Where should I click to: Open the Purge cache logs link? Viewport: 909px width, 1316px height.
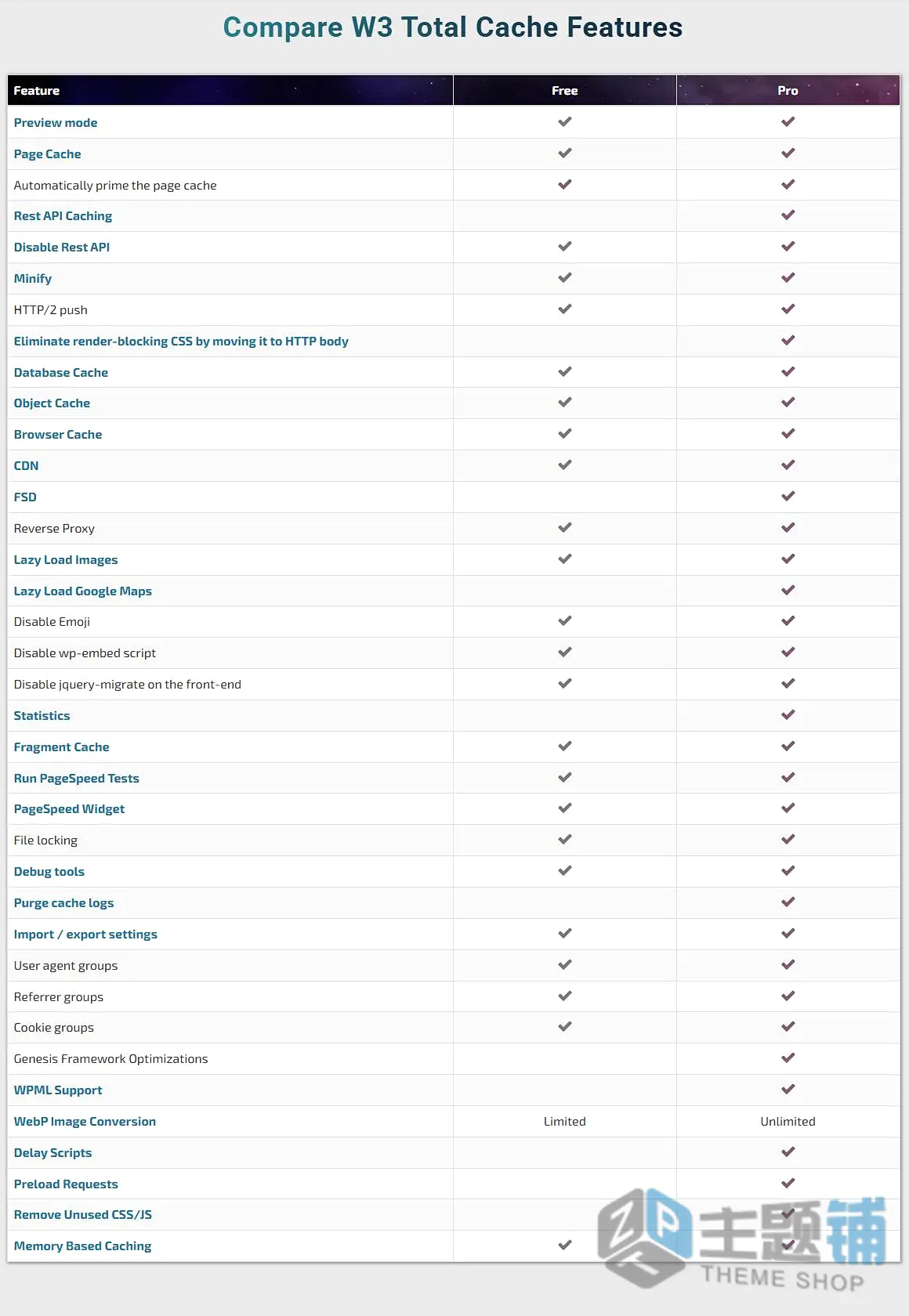63,903
